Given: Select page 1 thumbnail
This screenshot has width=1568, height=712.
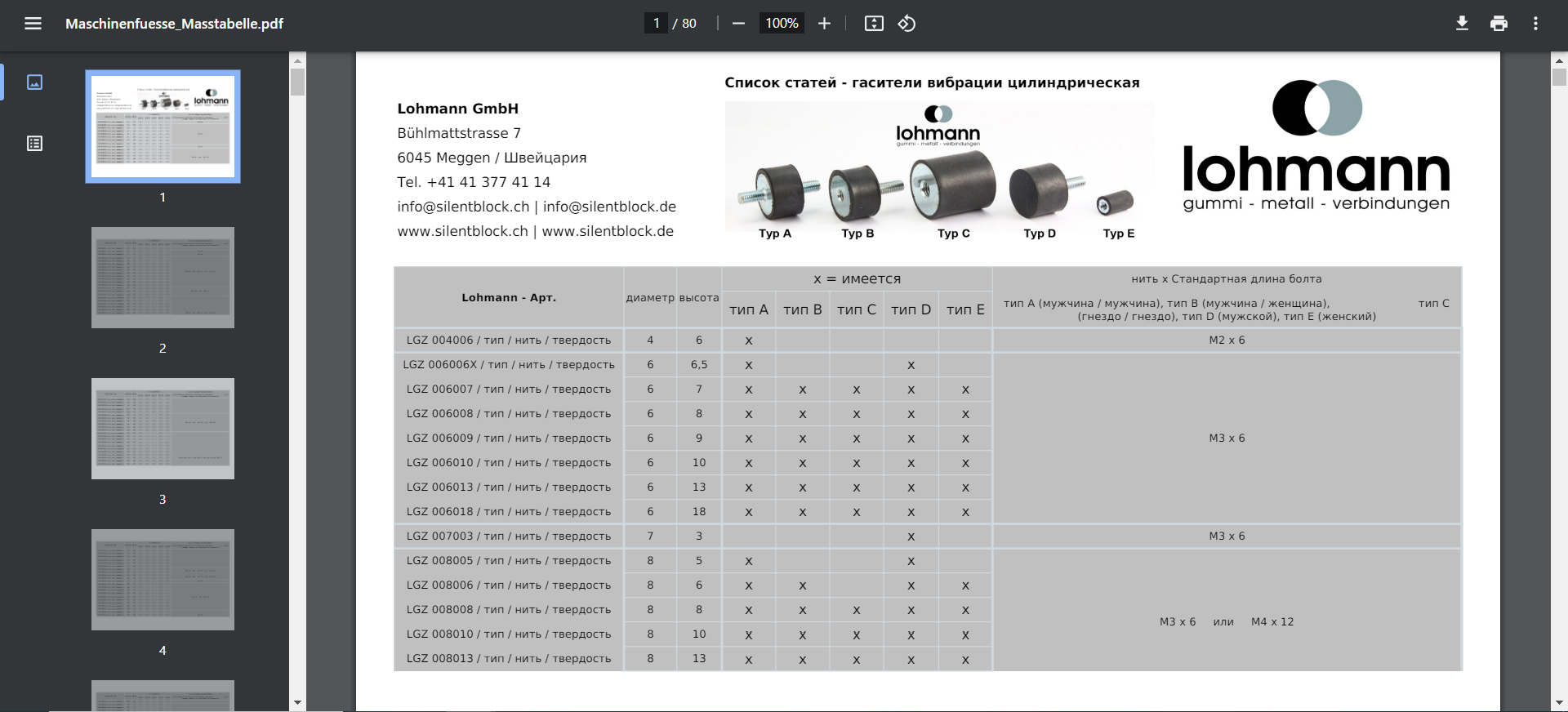Looking at the screenshot, I should tap(163, 127).
